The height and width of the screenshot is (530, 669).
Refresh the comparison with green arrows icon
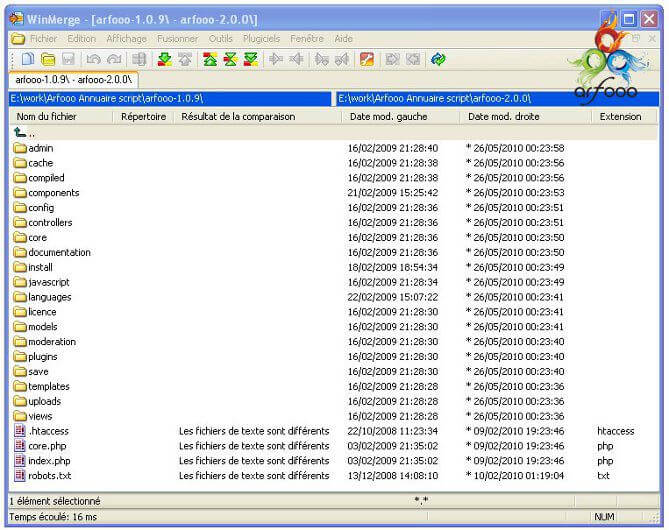[x=438, y=59]
